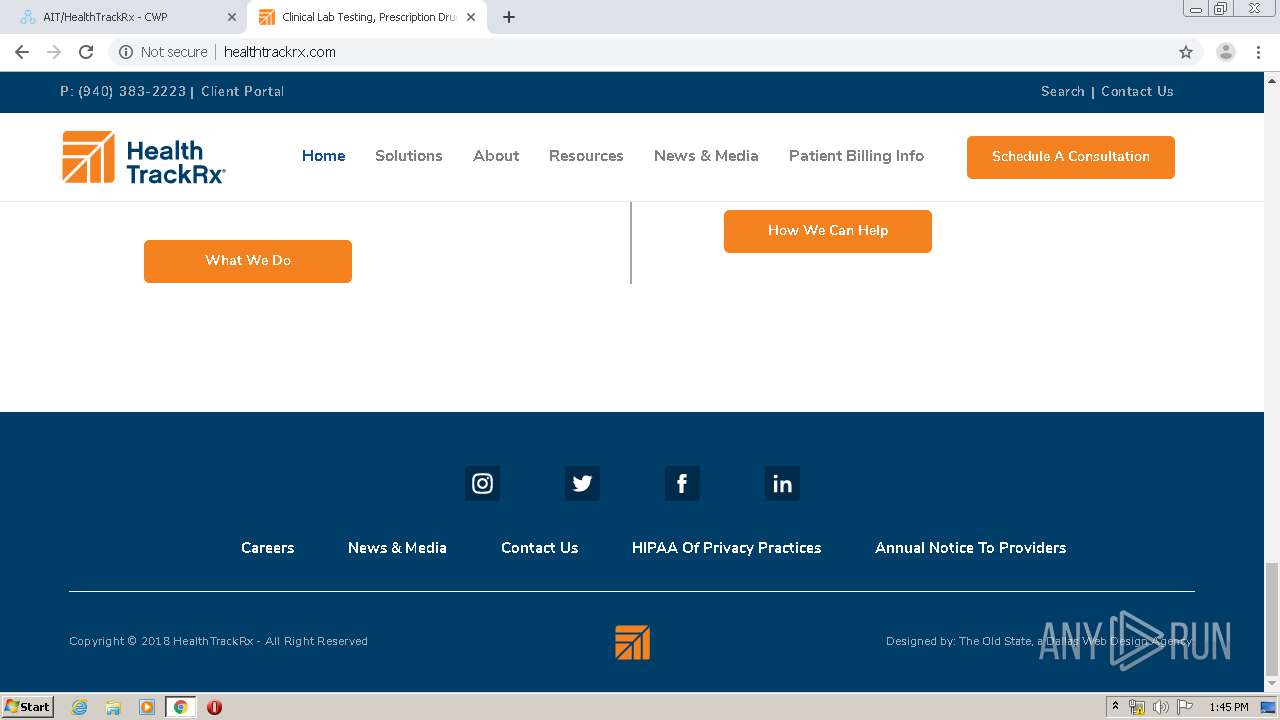Click the network tray icon
Viewport: 1280px width, 720px height.
tap(1137, 707)
